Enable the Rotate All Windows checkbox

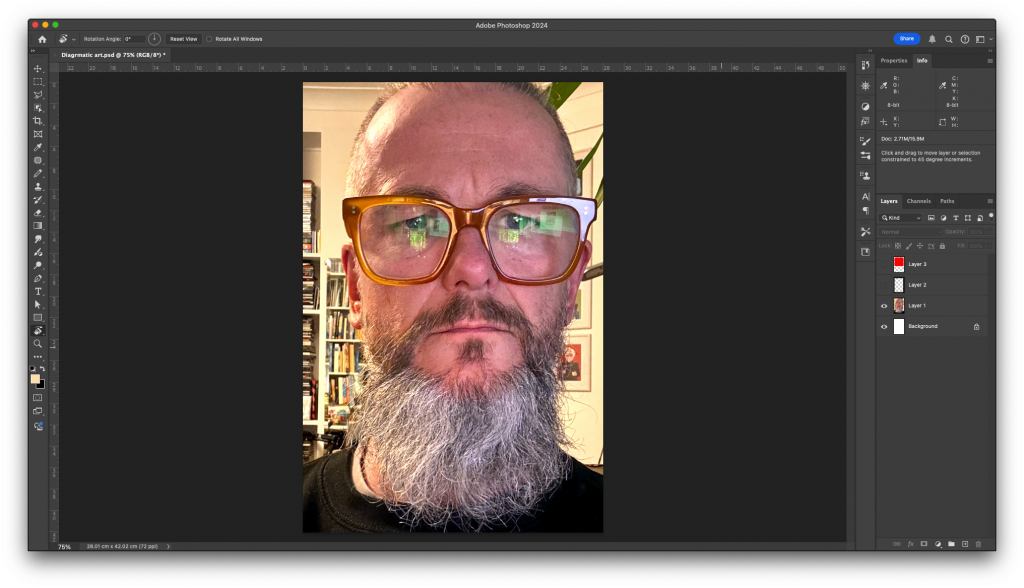click(x=209, y=39)
